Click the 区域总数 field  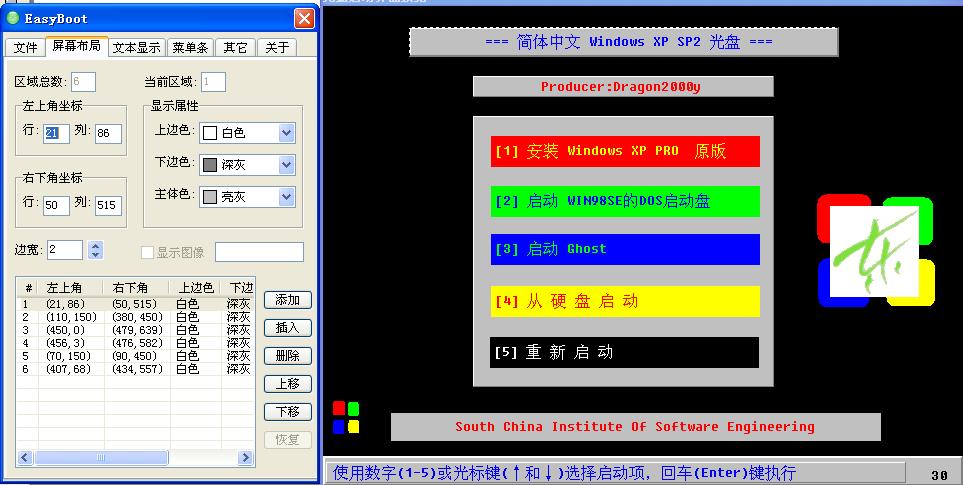point(83,82)
